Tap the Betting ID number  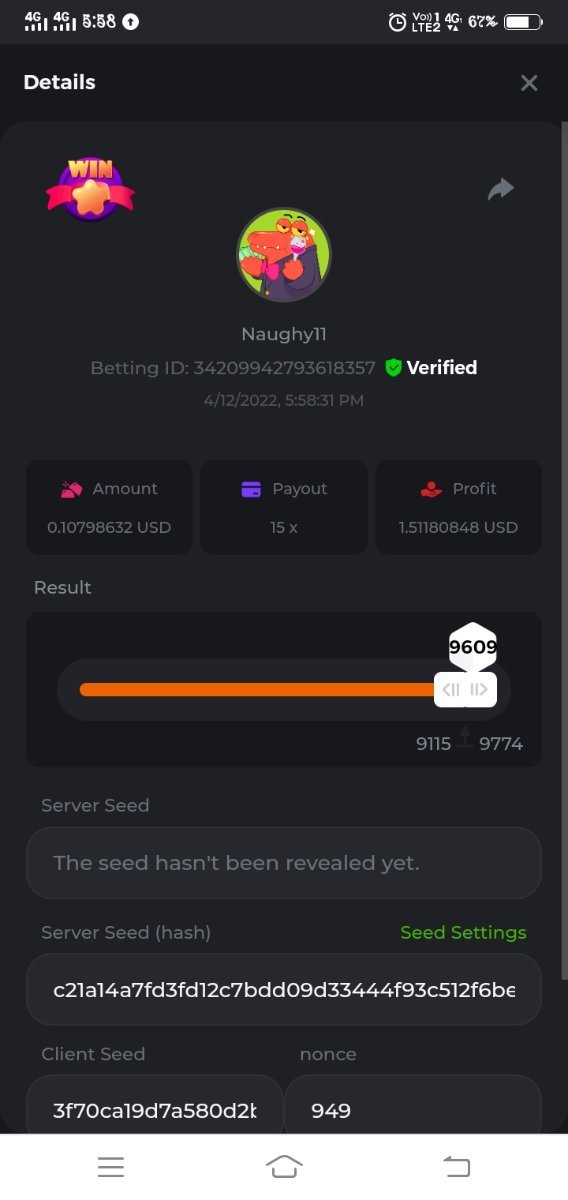point(285,368)
